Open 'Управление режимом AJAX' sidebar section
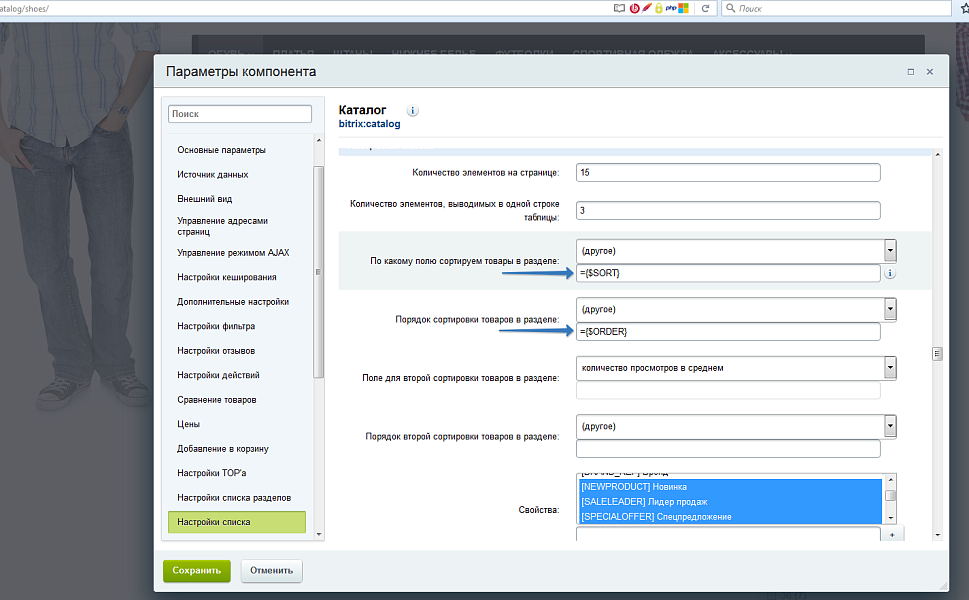This screenshot has width=969, height=600. pos(233,253)
